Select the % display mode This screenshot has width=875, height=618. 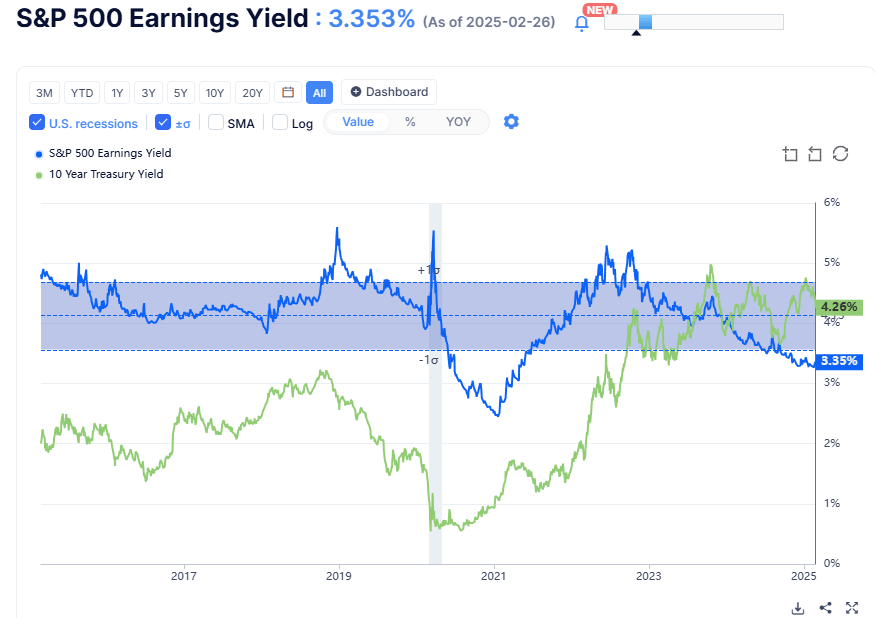tap(413, 121)
